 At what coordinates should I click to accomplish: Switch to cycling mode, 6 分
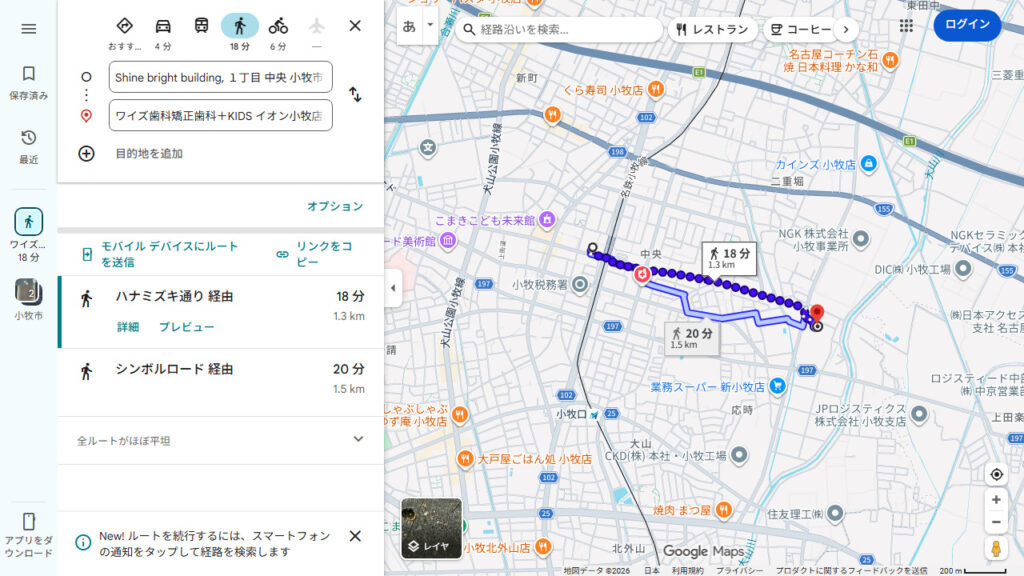278,33
